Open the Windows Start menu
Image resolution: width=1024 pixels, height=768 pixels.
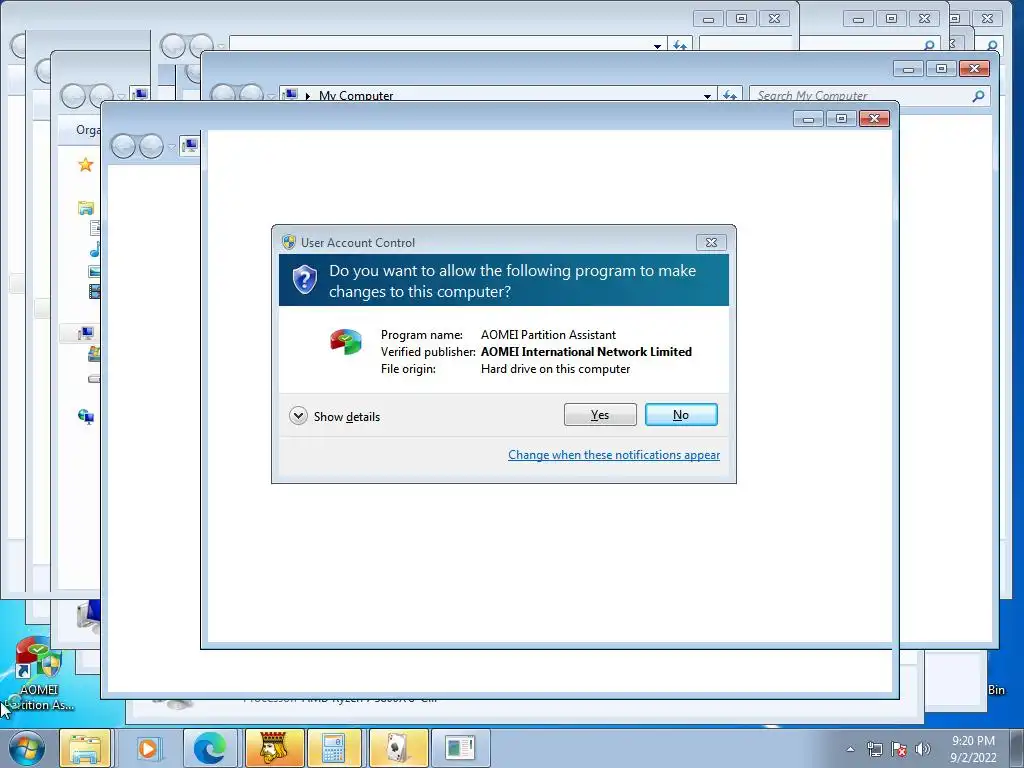[27, 748]
